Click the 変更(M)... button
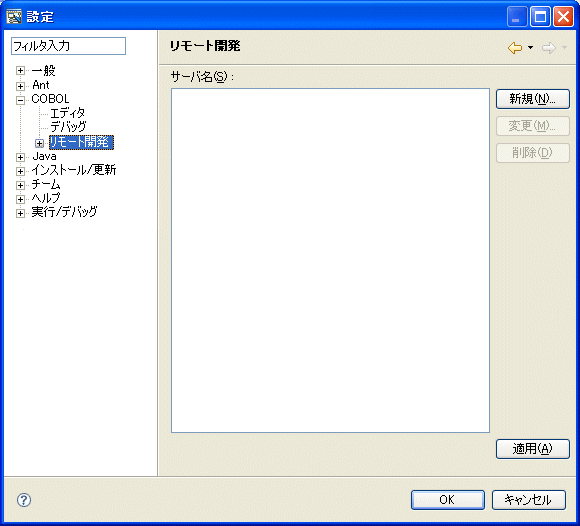This screenshot has width=580, height=526. point(533,126)
